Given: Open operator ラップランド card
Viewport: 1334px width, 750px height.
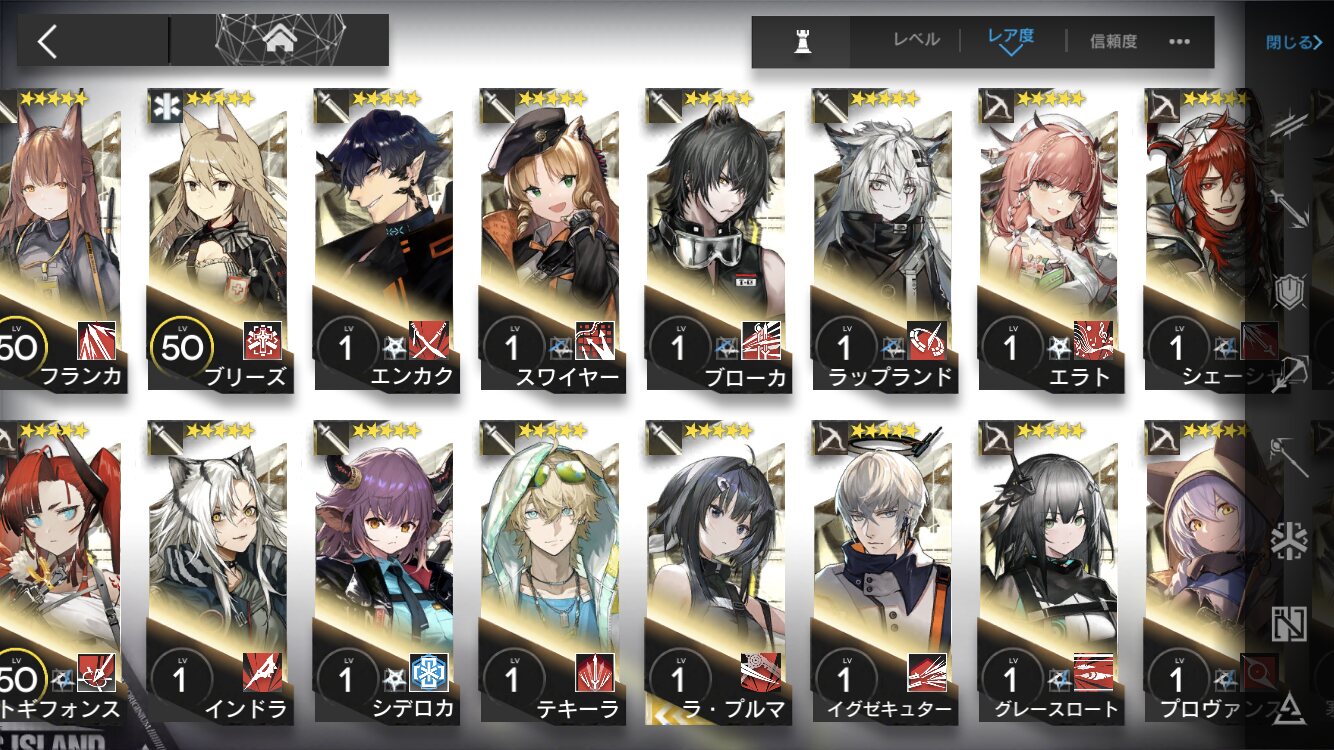Looking at the screenshot, I should [884, 240].
